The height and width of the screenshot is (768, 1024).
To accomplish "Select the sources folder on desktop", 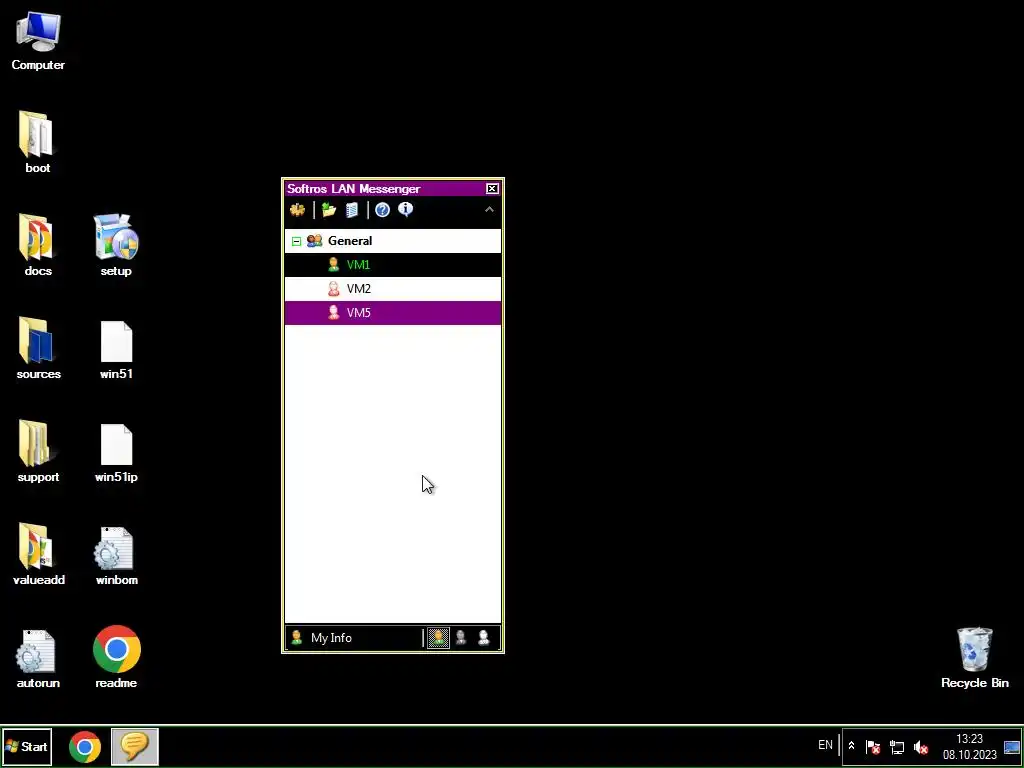I will [x=39, y=348].
